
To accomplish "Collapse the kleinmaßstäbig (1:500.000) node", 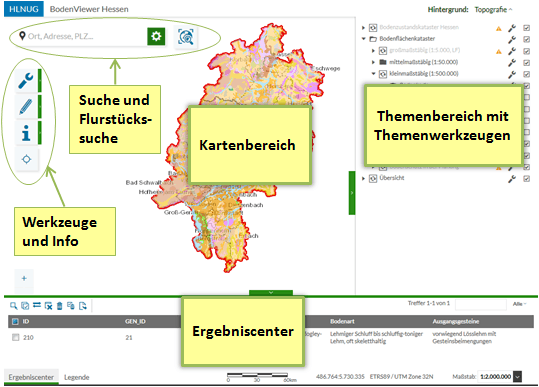I will (x=373, y=74).
